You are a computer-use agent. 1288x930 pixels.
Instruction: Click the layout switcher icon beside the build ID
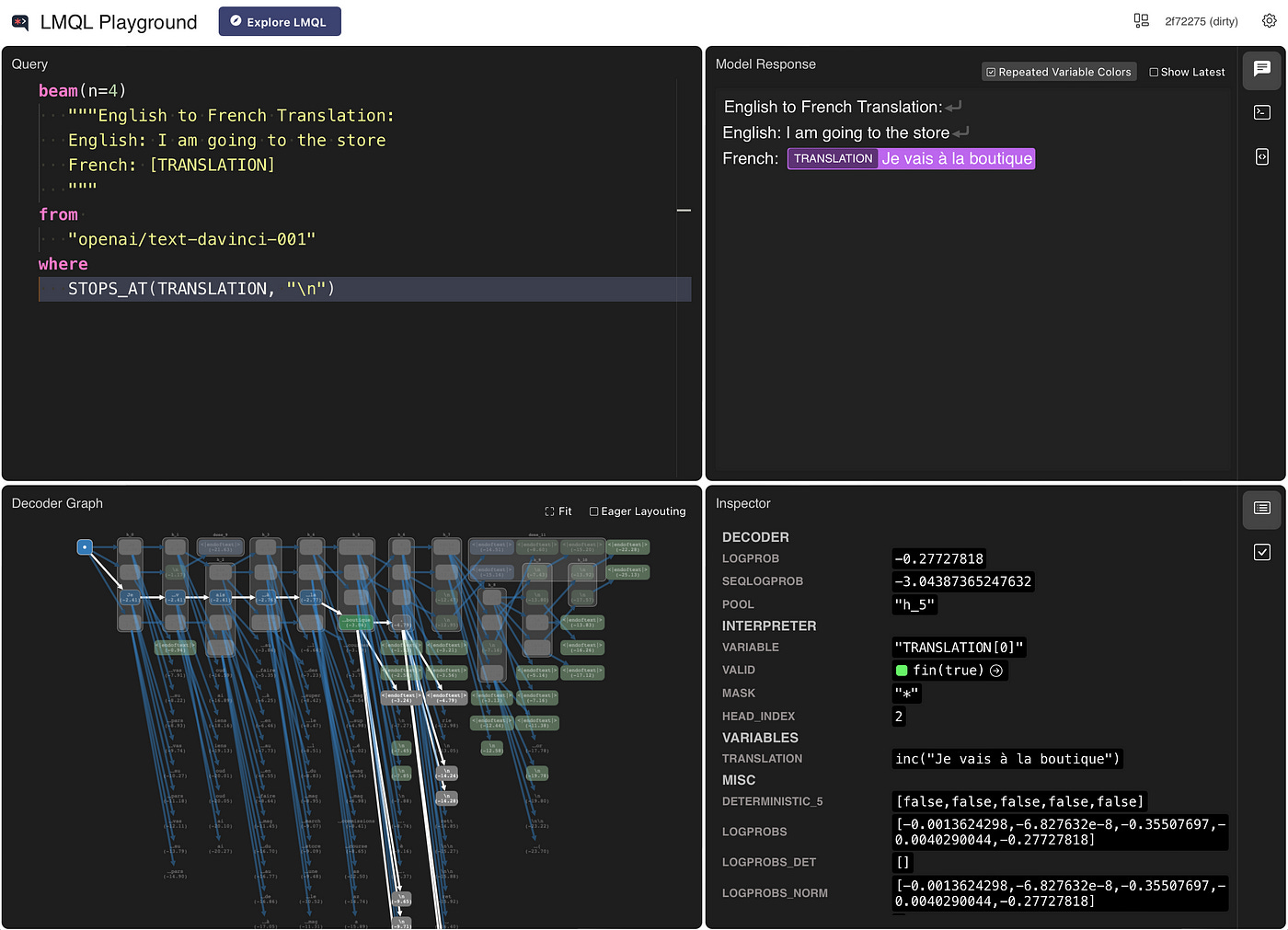[x=1141, y=21]
